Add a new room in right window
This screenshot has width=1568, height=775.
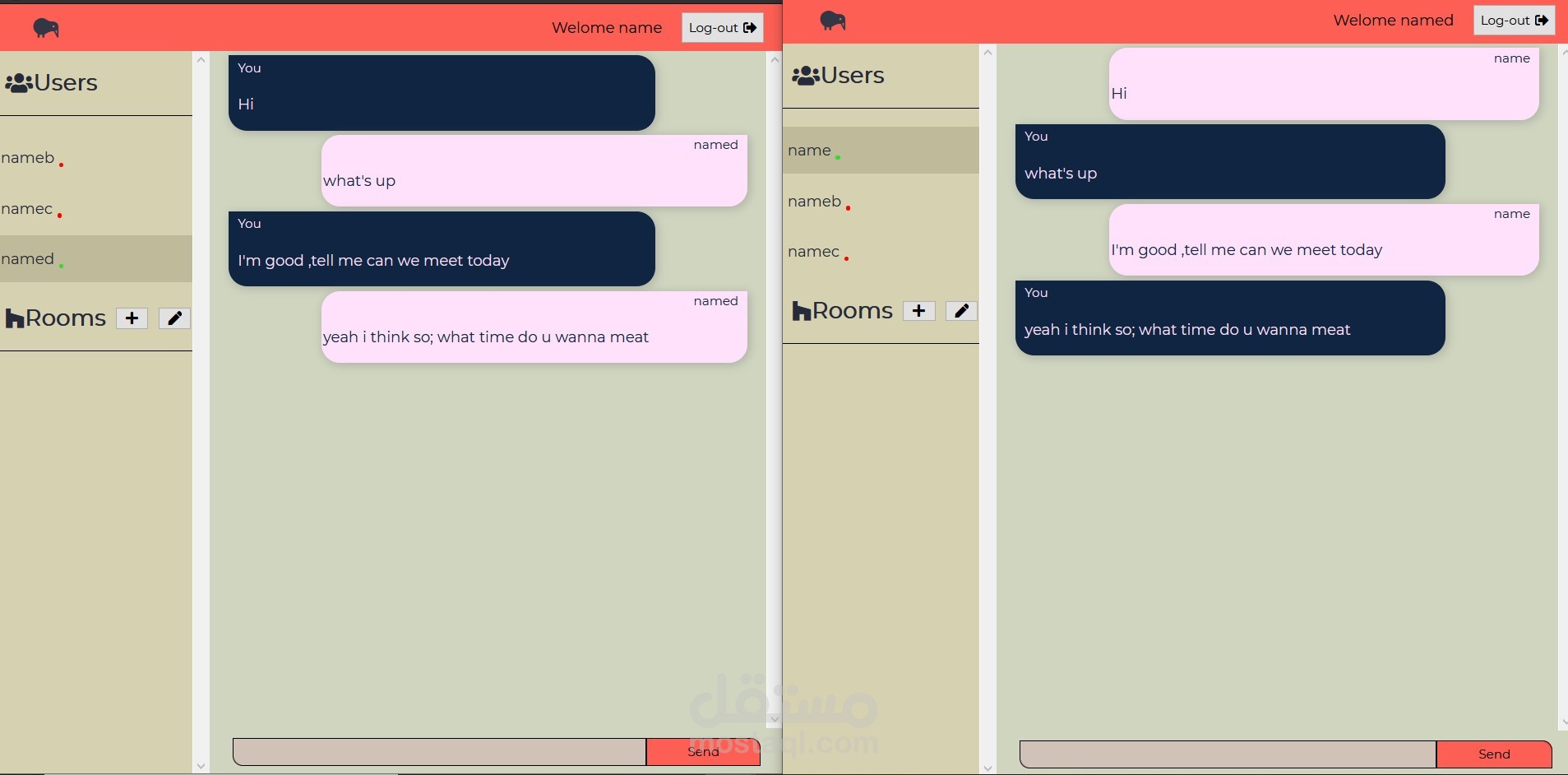tap(918, 311)
